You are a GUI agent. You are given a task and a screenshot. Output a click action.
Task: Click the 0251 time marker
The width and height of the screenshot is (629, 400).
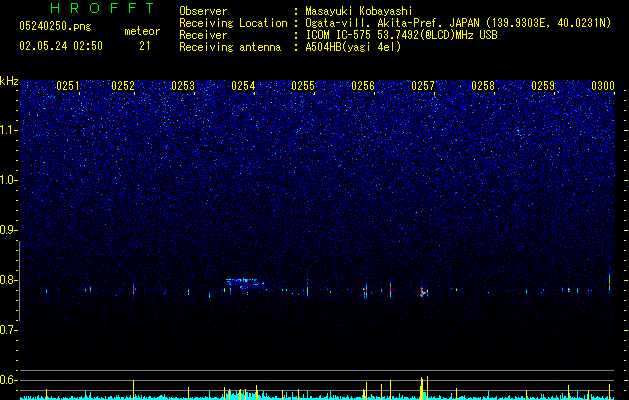point(68,86)
